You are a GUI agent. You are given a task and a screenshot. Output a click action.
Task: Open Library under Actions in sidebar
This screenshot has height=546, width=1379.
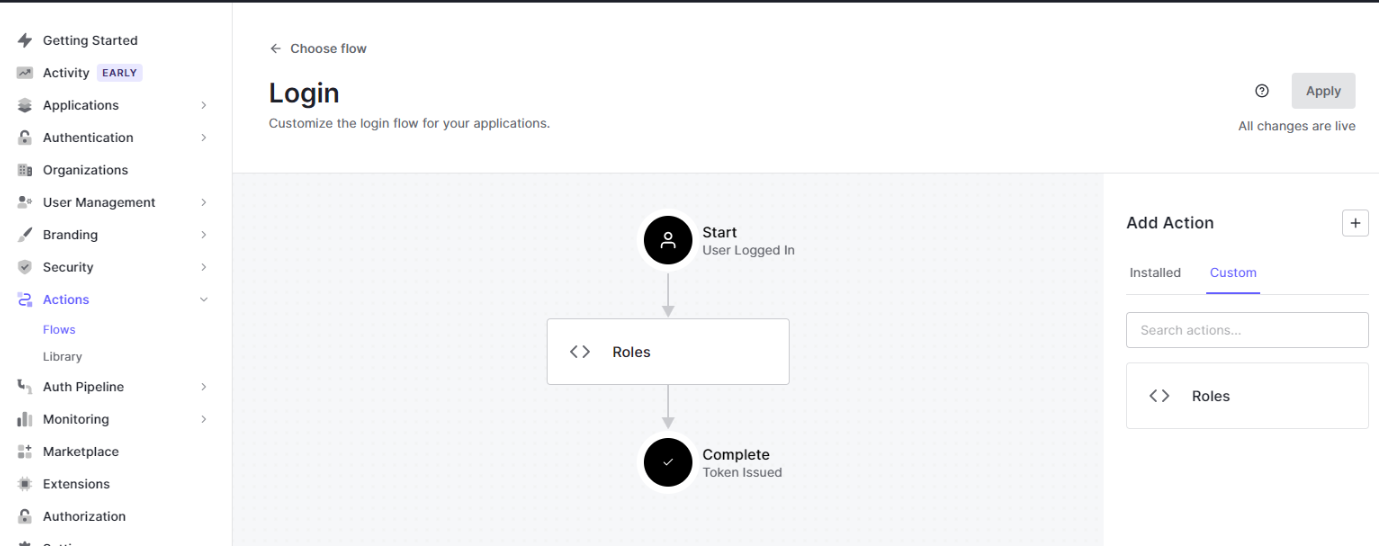[62, 357]
